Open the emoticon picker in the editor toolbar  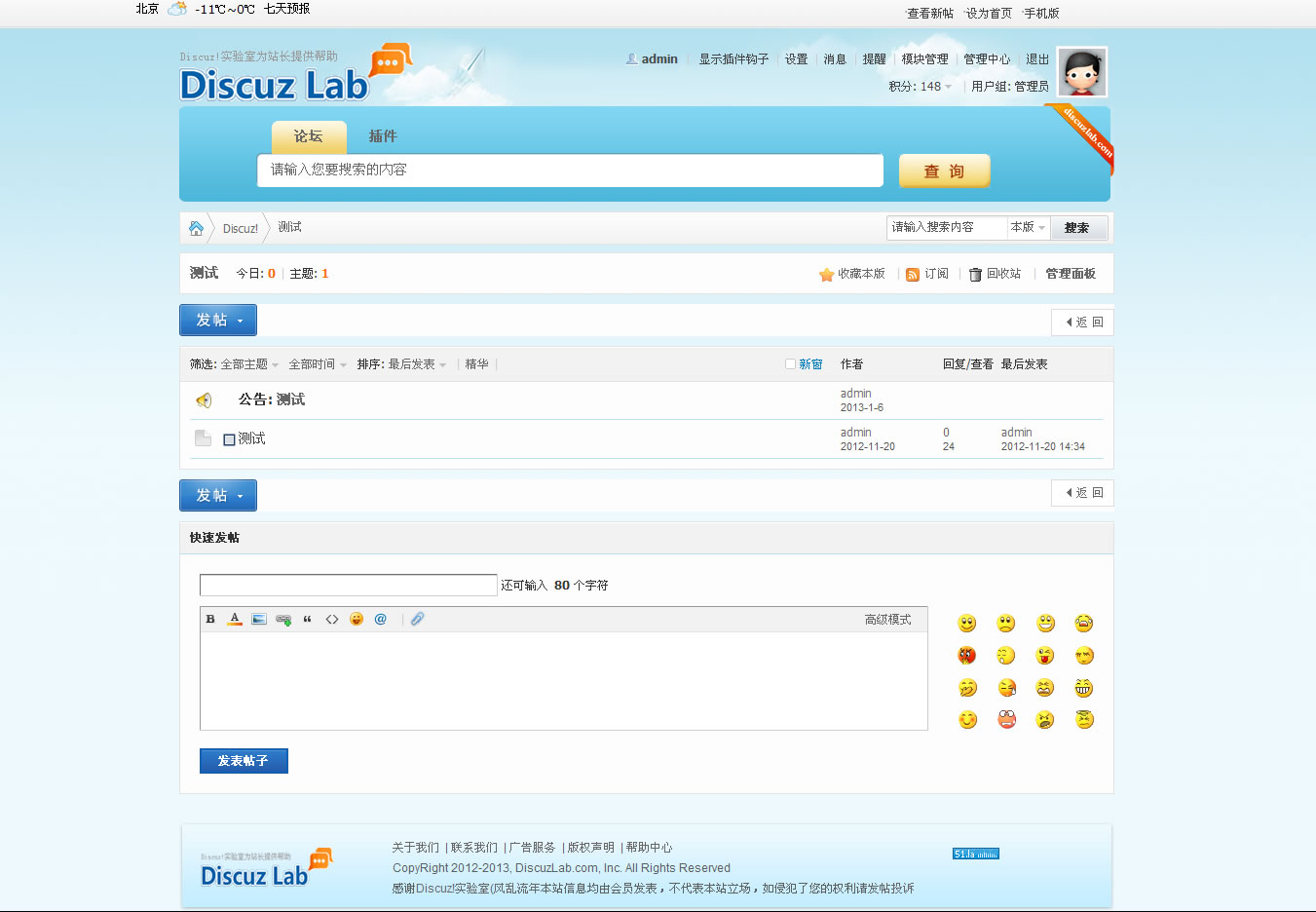pos(357,619)
